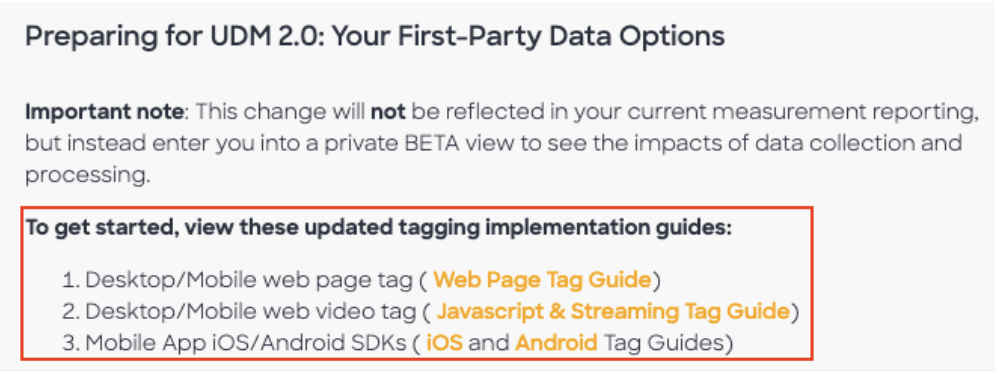Image resolution: width=998 pixels, height=374 pixels.
Task: Click the Desktop/Mobile web page tag text
Action: (x=249, y=280)
